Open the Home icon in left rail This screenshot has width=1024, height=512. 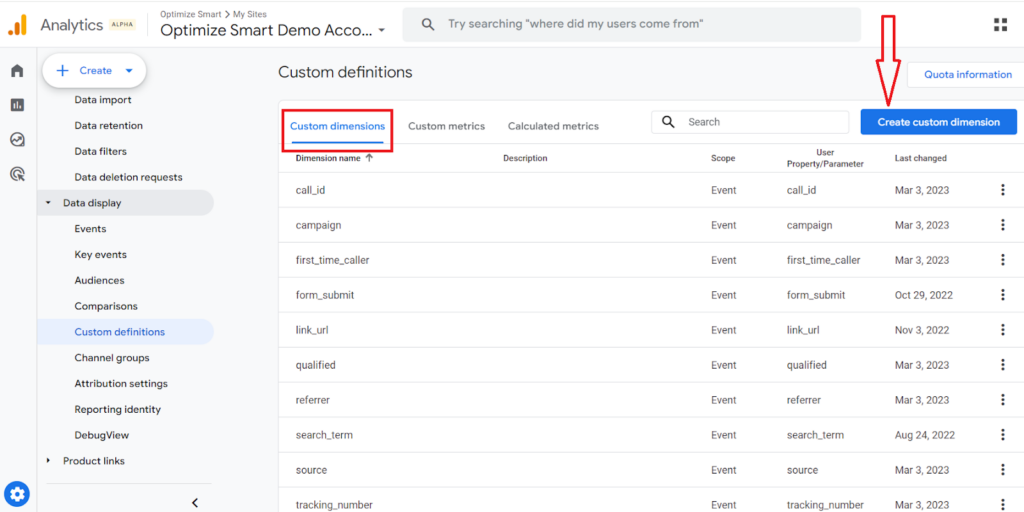coord(18,71)
